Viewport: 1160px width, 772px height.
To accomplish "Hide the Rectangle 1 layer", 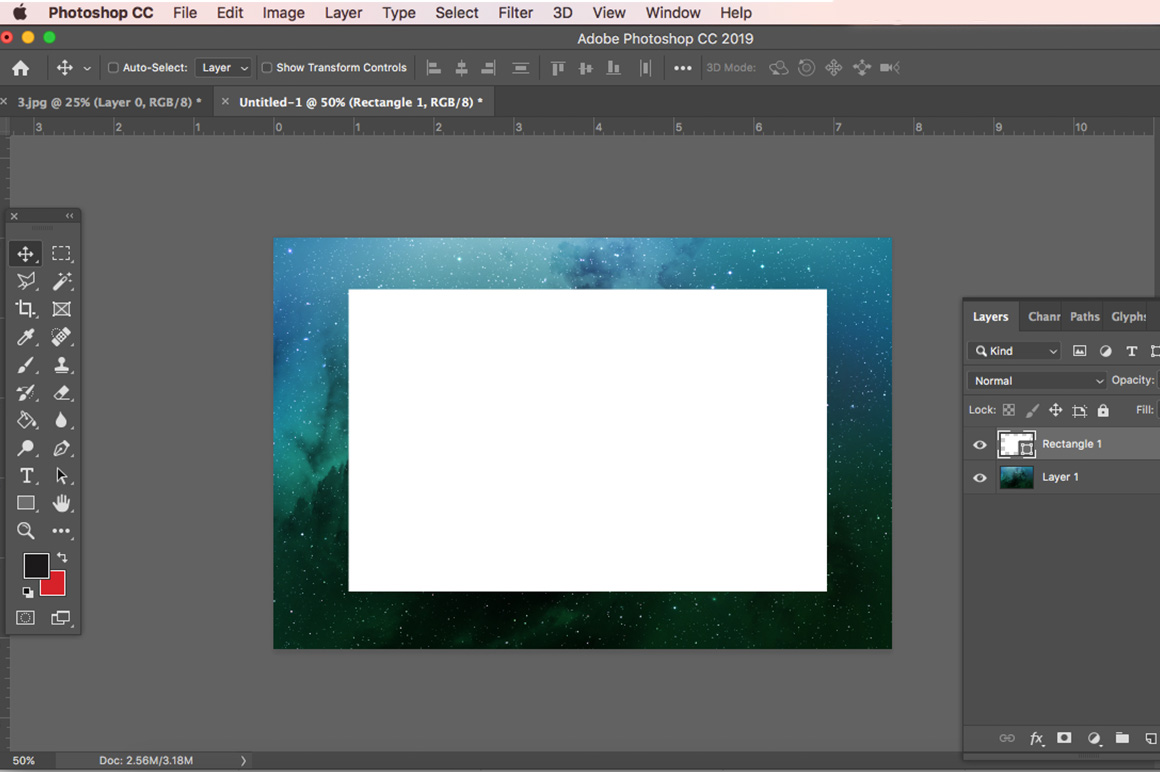I will (979, 444).
